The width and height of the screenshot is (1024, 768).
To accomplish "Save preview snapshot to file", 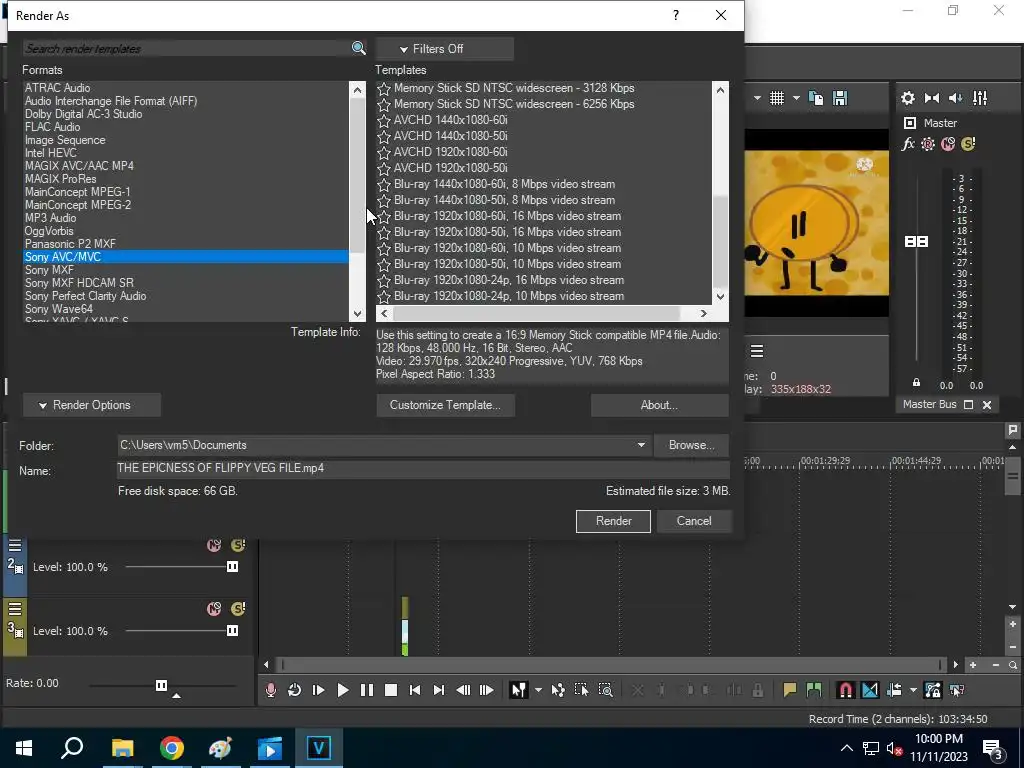I will click(840, 98).
